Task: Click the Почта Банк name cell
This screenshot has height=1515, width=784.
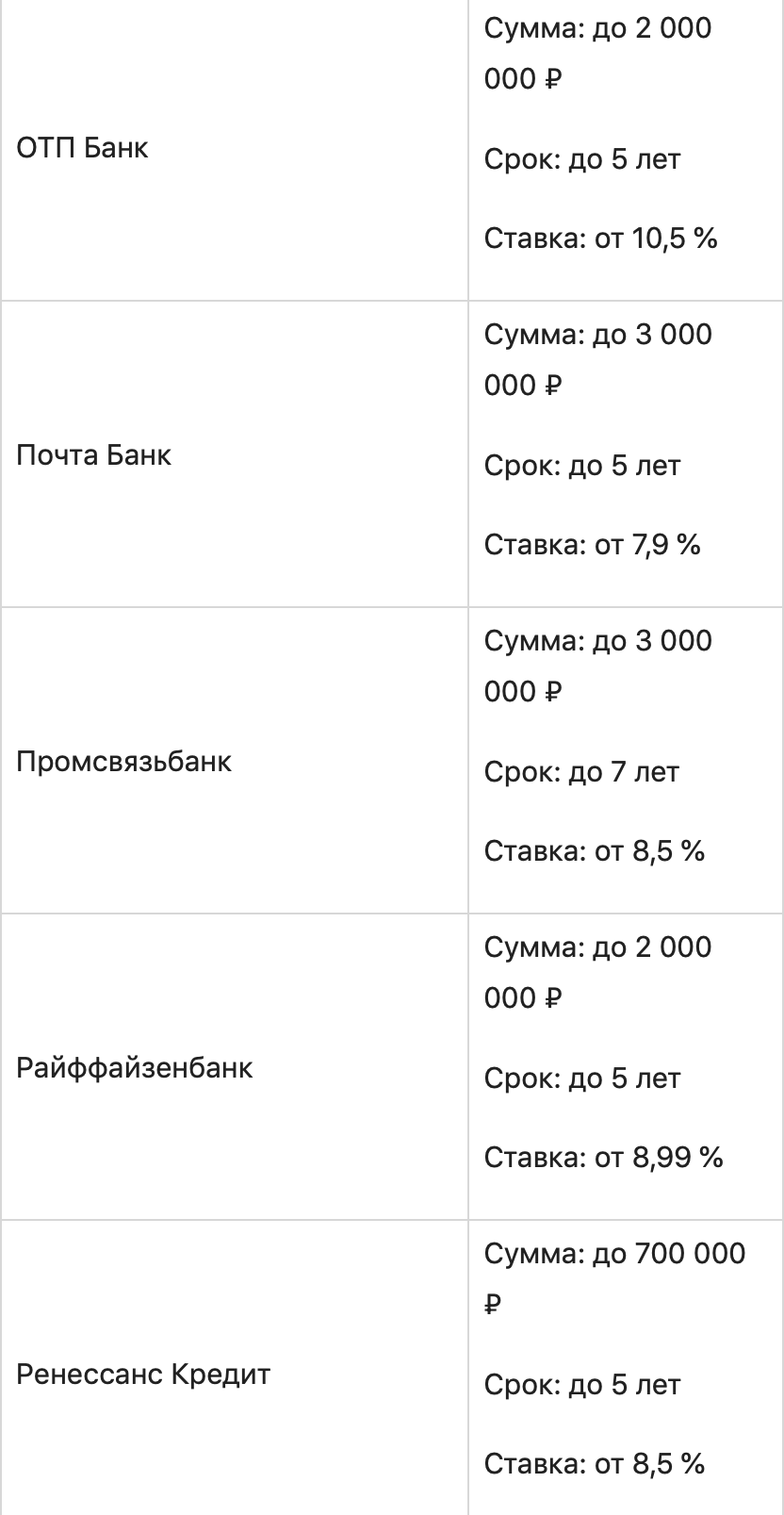Action: pyautogui.click(x=94, y=455)
